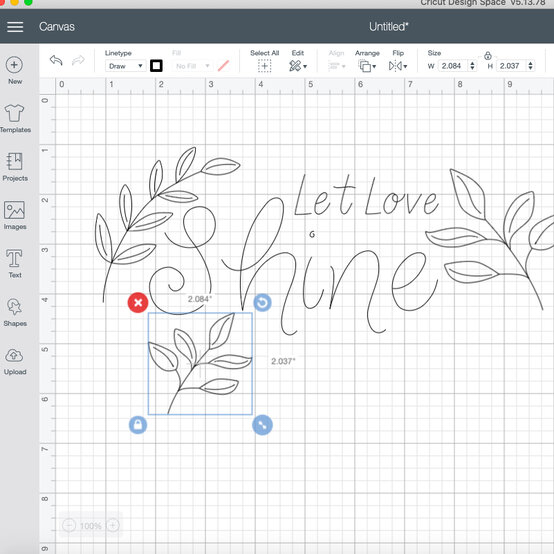Select the Let Love text

(x=366, y=196)
